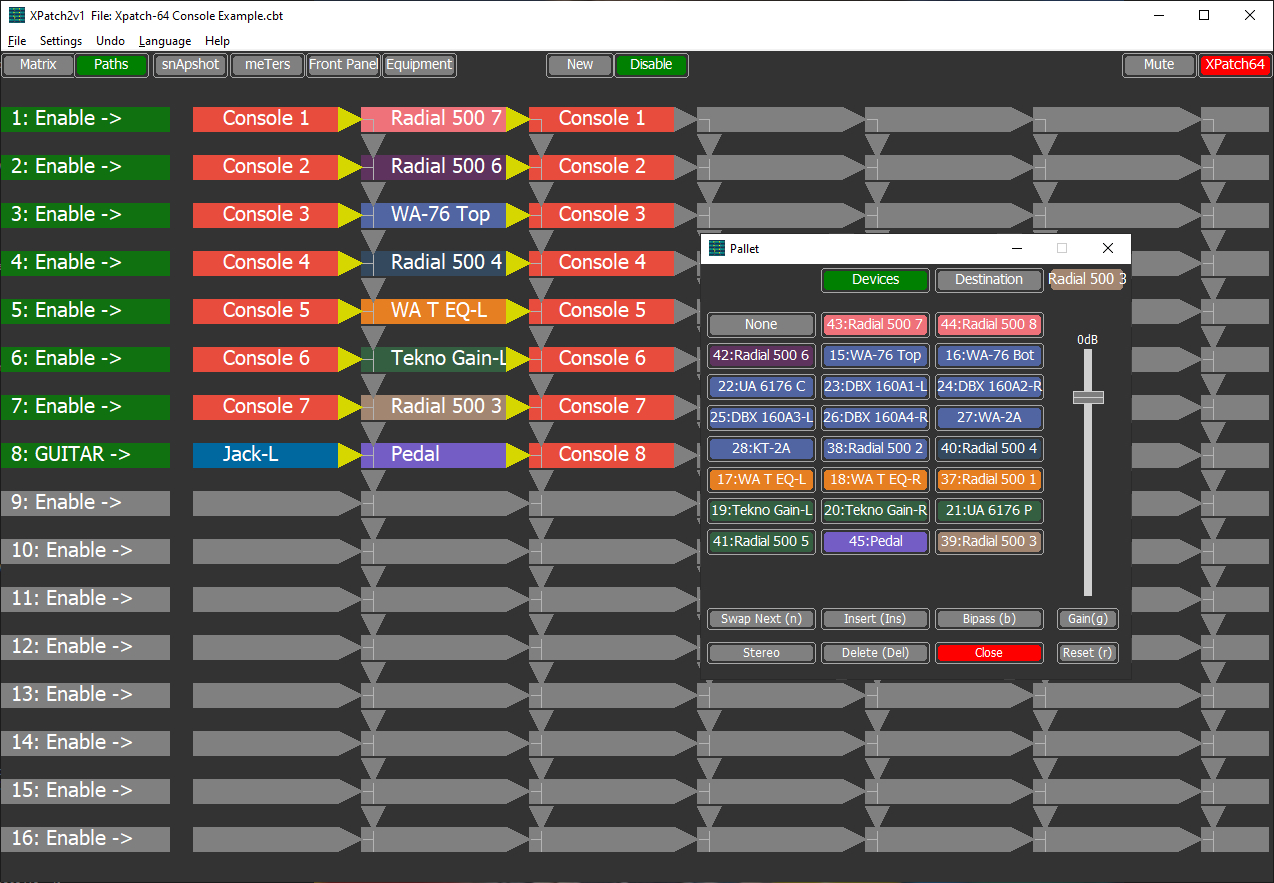Pick 18:WA T EQ-R in Pallet
1274x883 pixels.
[875, 480]
